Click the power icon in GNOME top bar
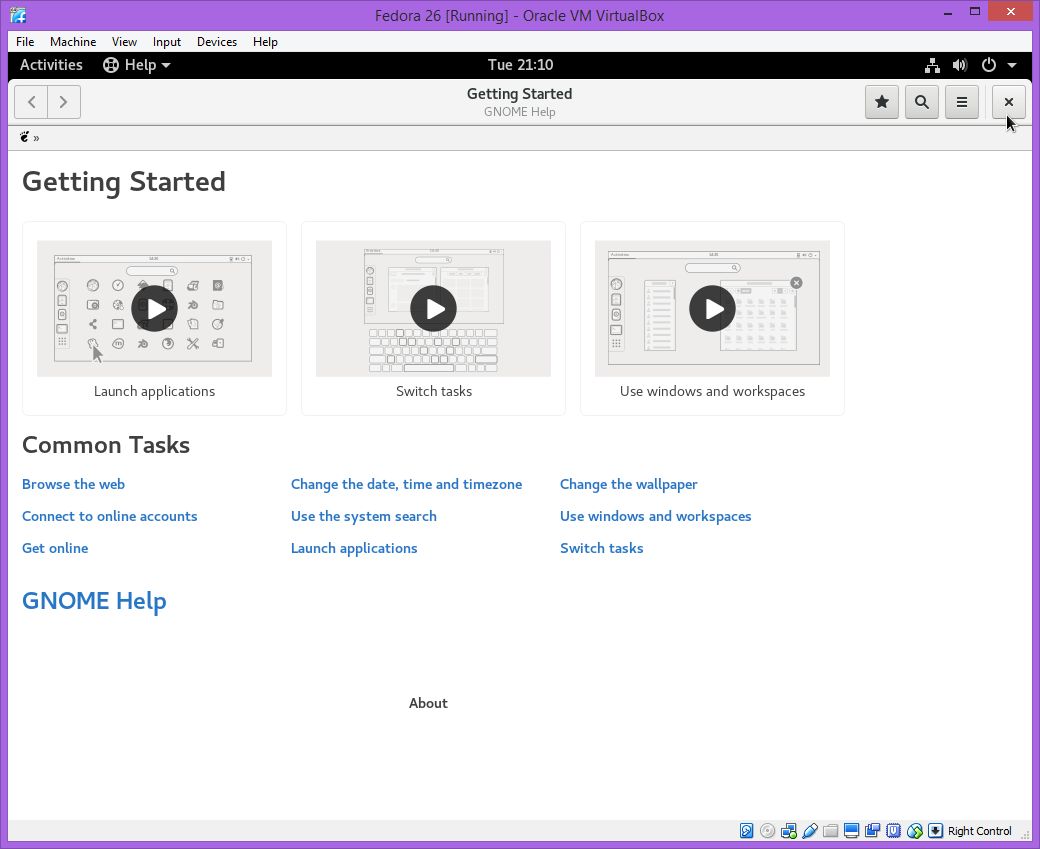Viewport: 1040px width, 849px height. pos(988,65)
